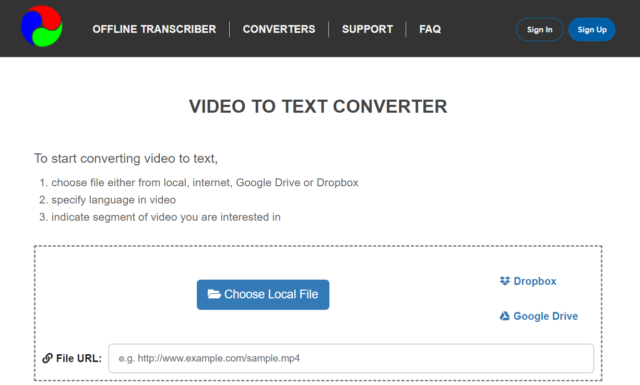Focus the File URL input field

[351, 358]
